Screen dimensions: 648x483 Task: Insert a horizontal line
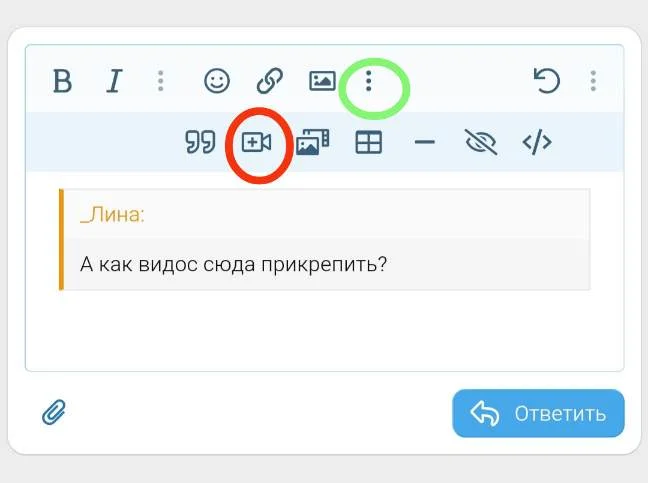pos(425,143)
